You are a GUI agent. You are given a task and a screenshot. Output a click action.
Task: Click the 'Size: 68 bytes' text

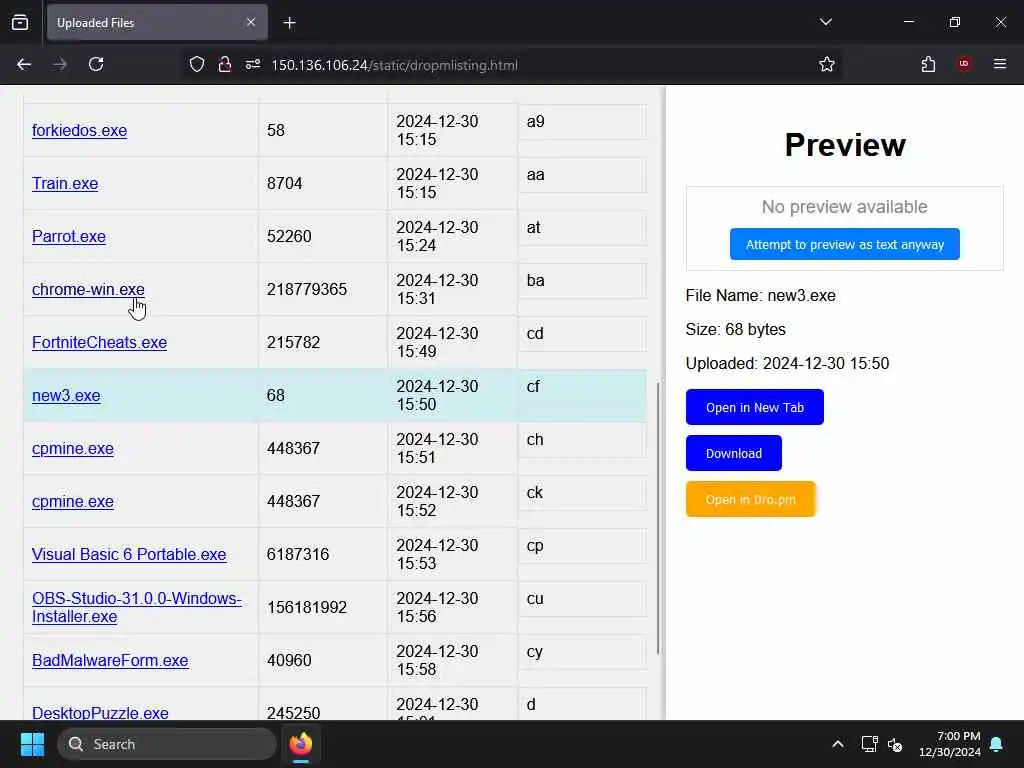(x=735, y=329)
